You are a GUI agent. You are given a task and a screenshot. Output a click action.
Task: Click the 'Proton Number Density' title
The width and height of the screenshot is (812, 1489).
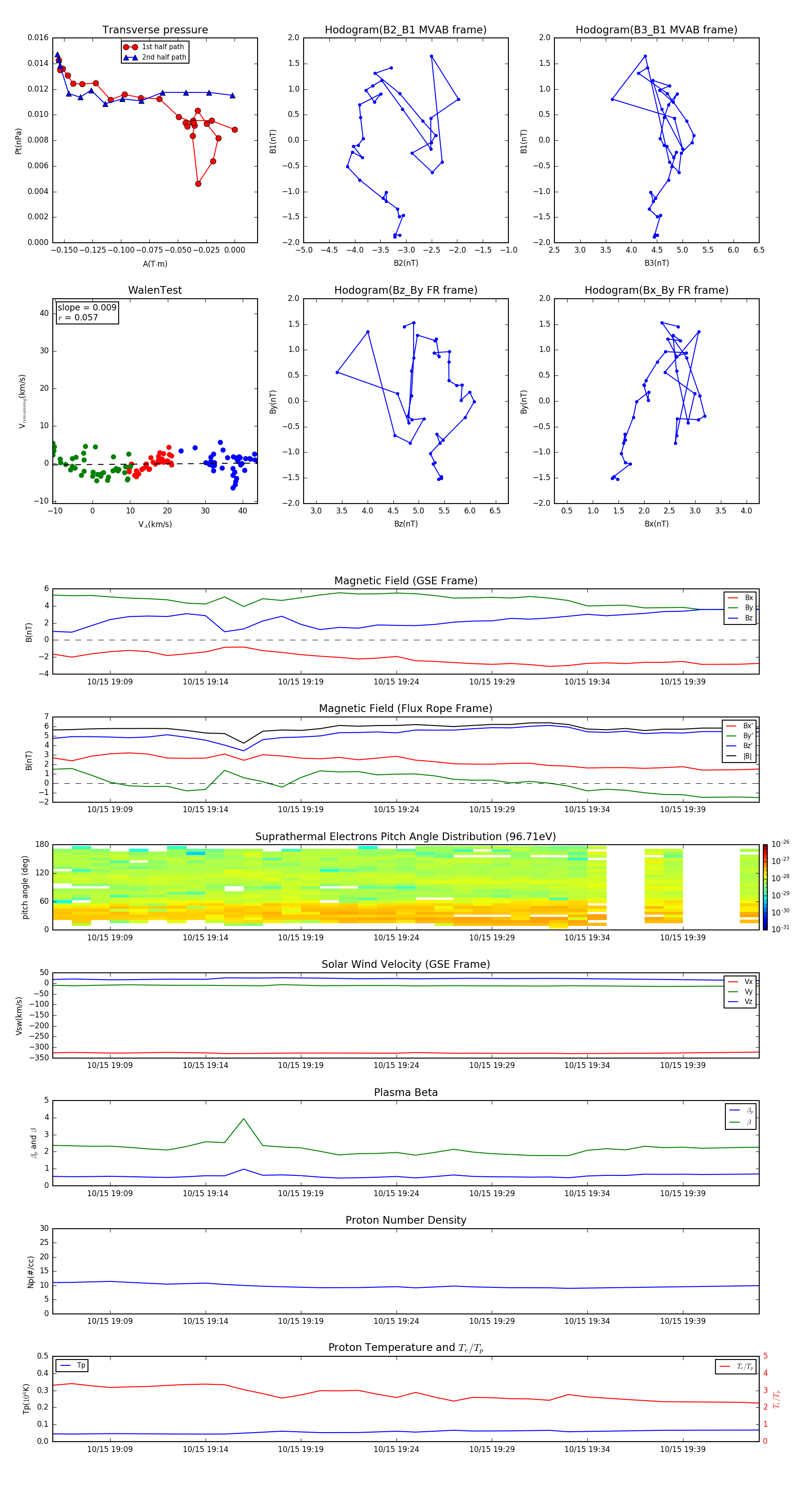(406, 1220)
